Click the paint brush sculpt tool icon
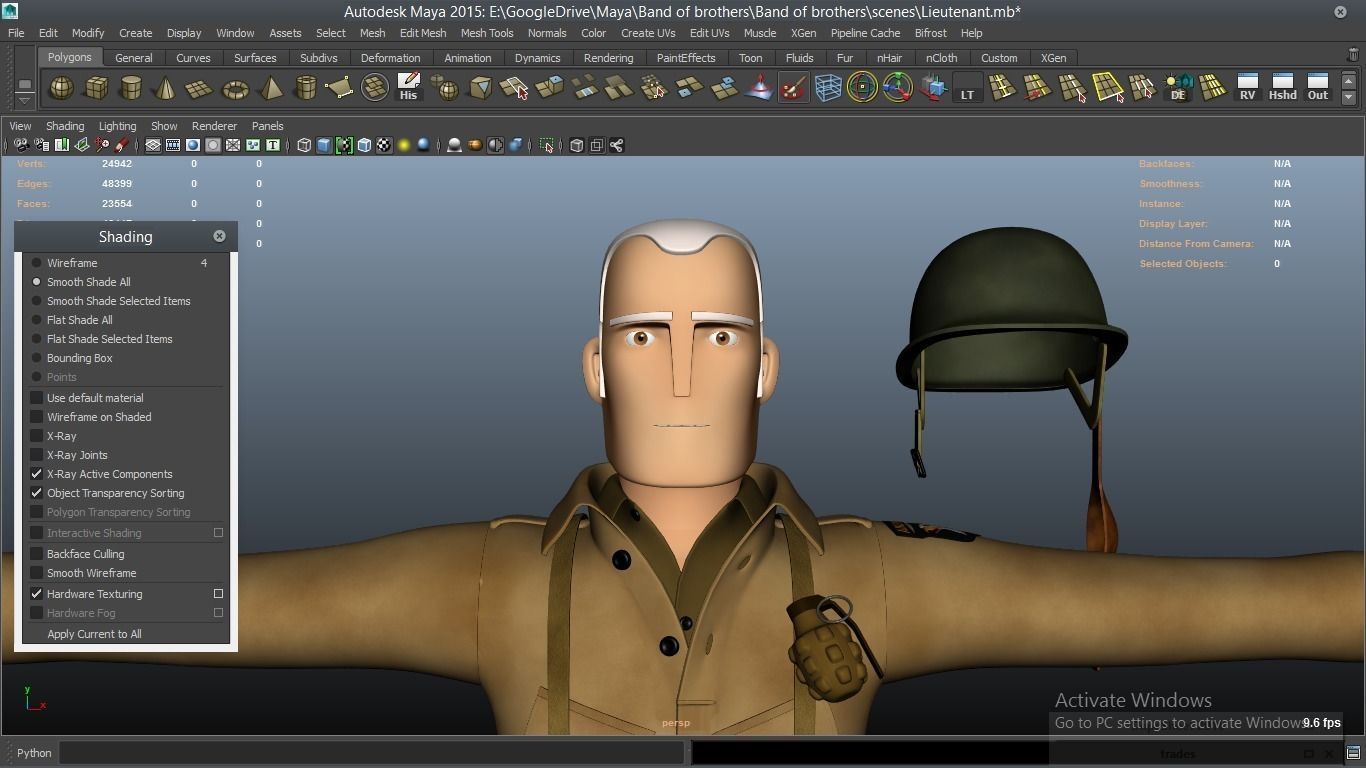1366x768 pixels. coord(793,88)
